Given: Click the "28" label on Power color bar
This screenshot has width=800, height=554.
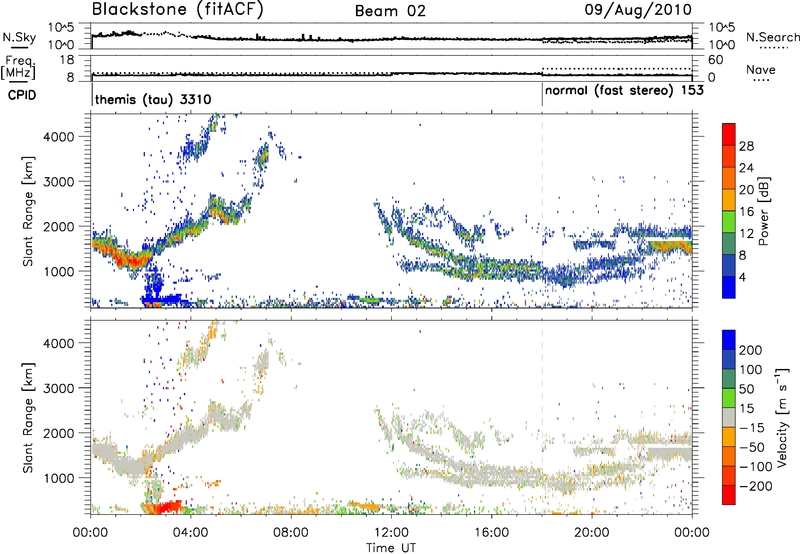Looking at the screenshot, I should 746,146.
